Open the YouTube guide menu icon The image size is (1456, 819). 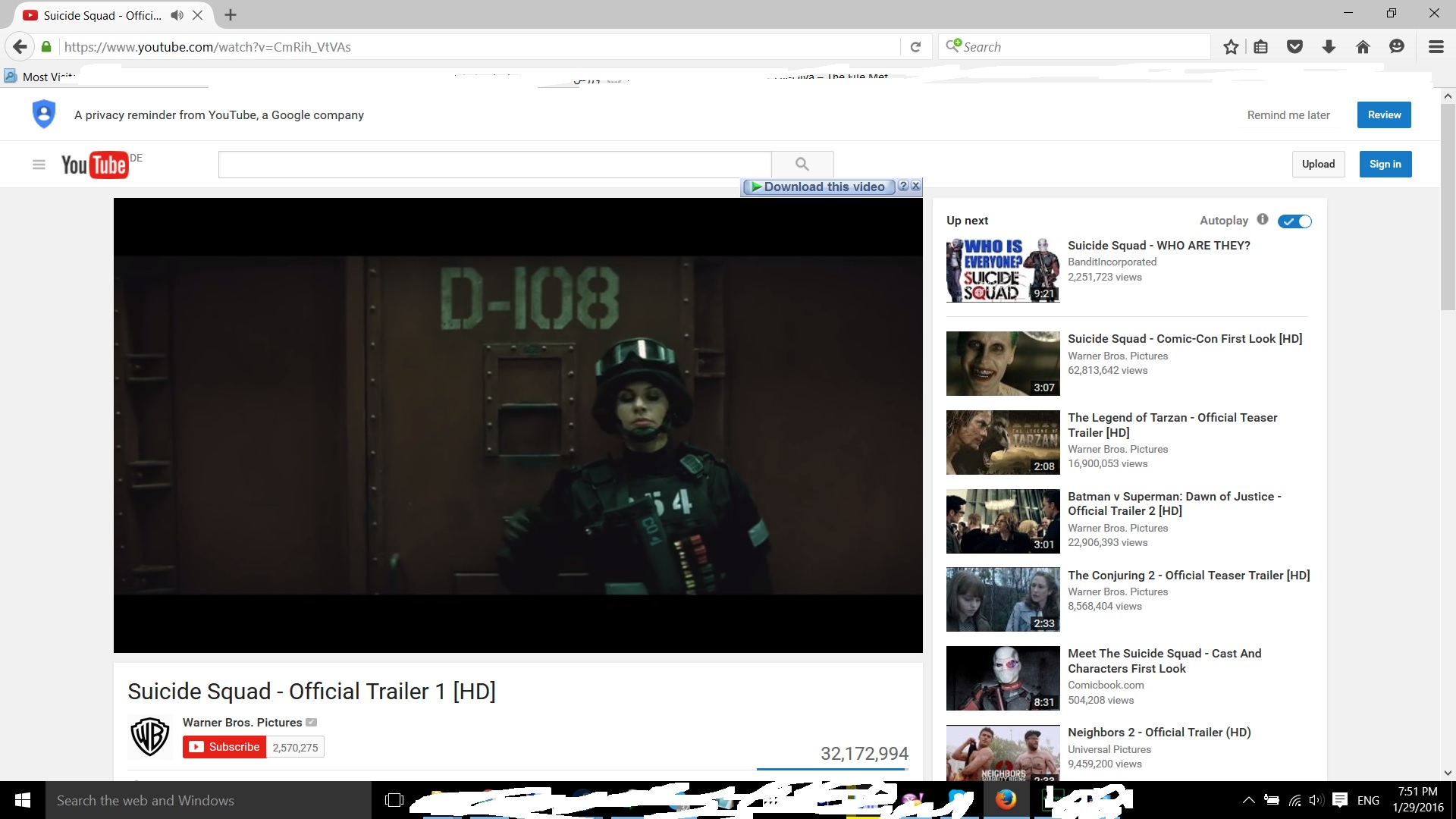click(39, 165)
